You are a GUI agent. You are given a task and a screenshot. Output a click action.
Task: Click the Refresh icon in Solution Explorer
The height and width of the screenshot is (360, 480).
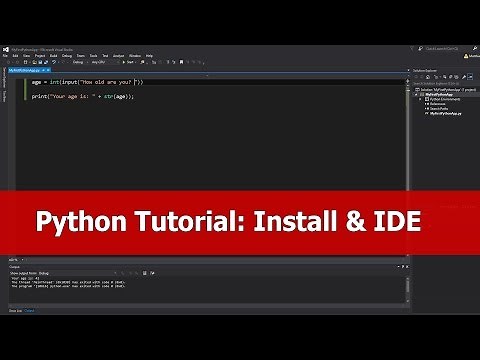pos(445,77)
